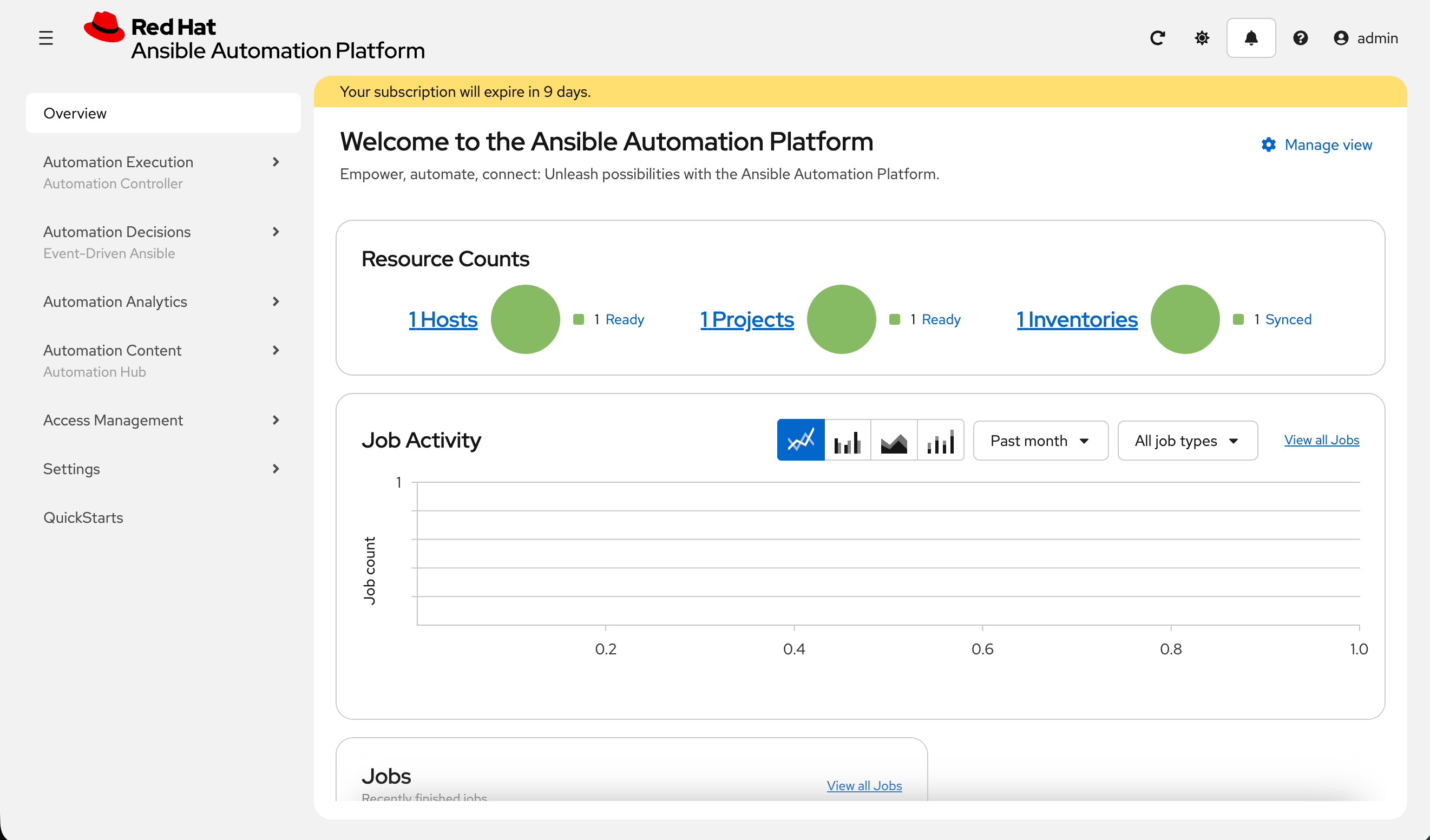Screen dimensions: 1430x840
Task: Open the All job types dropdown
Action: pyautogui.click(x=1187, y=441)
